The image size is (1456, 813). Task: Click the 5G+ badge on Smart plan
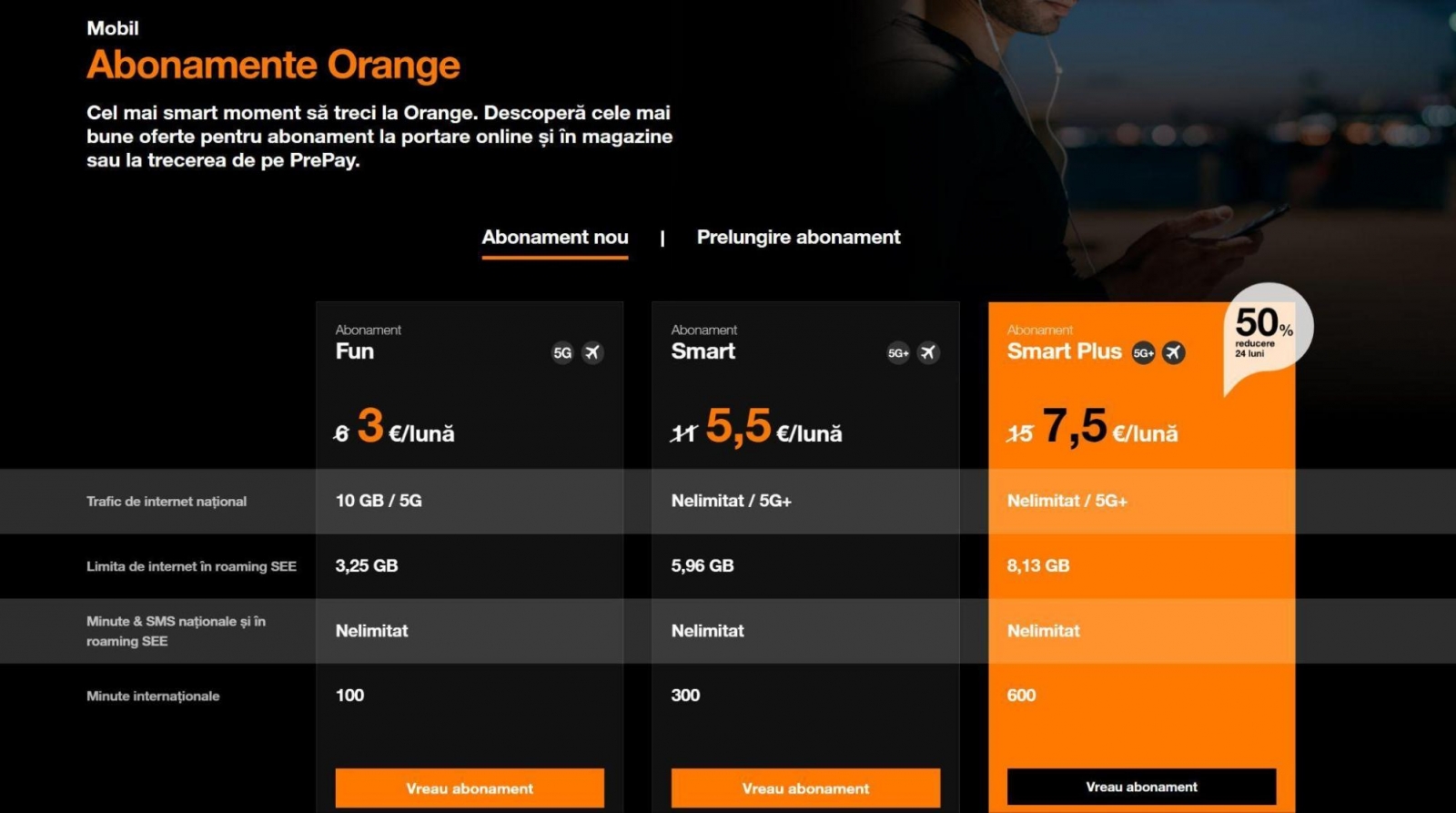[898, 352]
